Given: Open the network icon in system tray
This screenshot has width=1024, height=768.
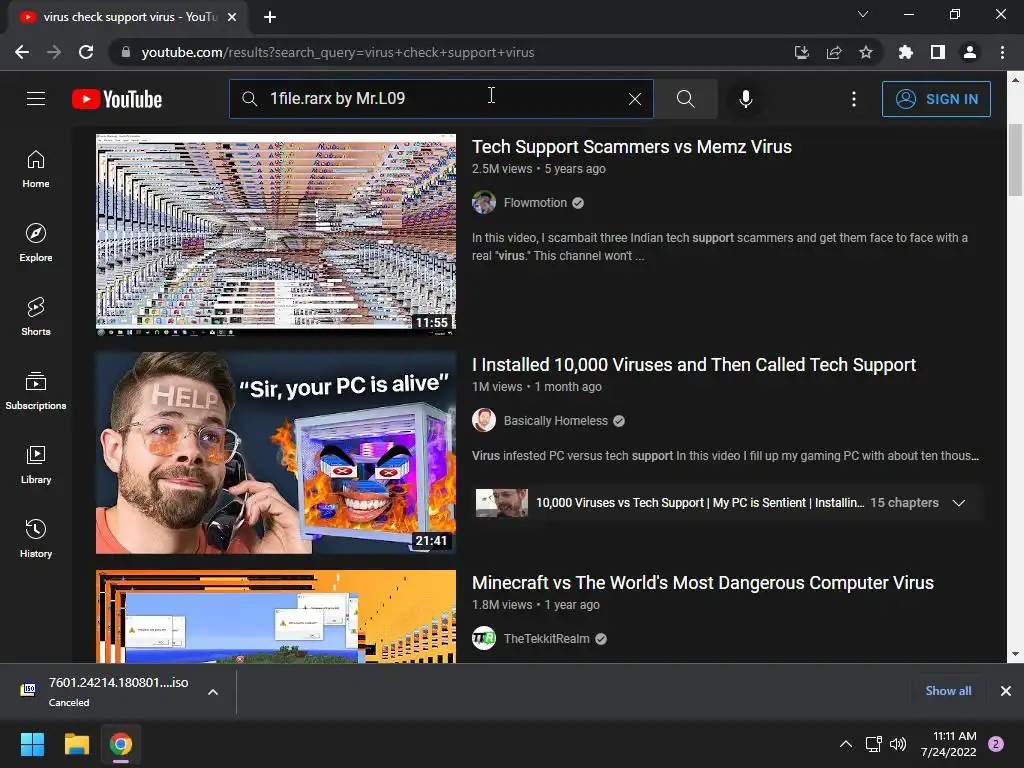Looking at the screenshot, I should pyautogui.click(x=873, y=744).
